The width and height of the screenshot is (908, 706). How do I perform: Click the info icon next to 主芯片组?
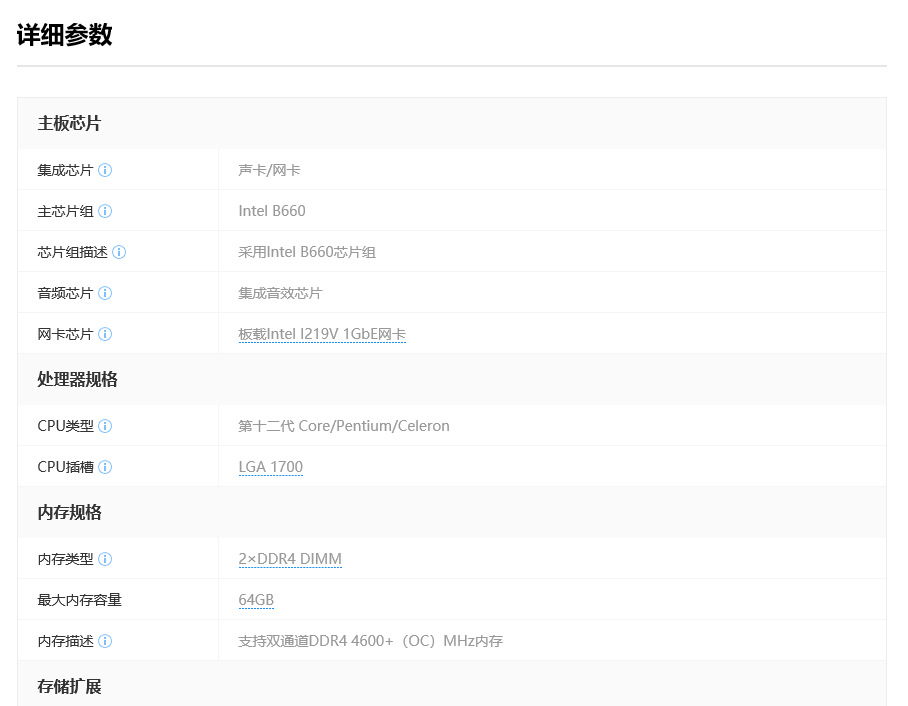point(105,211)
